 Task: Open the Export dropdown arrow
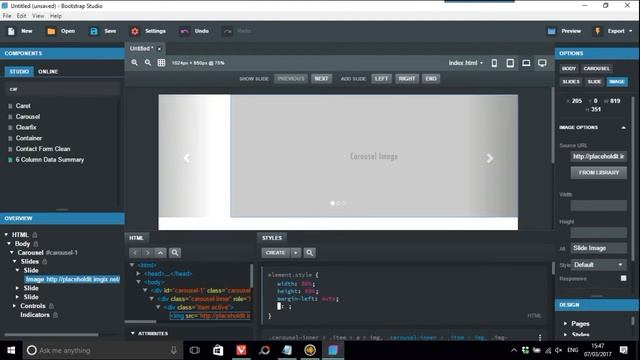[x=631, y=31]
